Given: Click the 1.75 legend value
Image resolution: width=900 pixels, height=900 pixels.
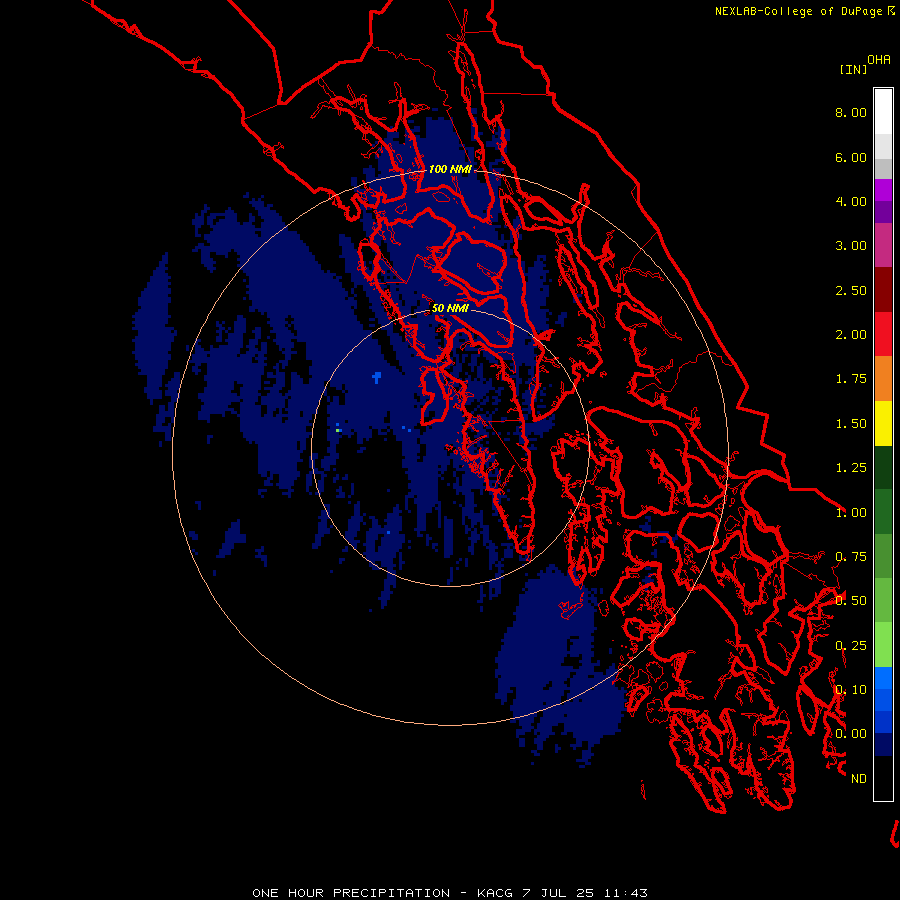Looking at the screenshot, I should pos(851,379).
